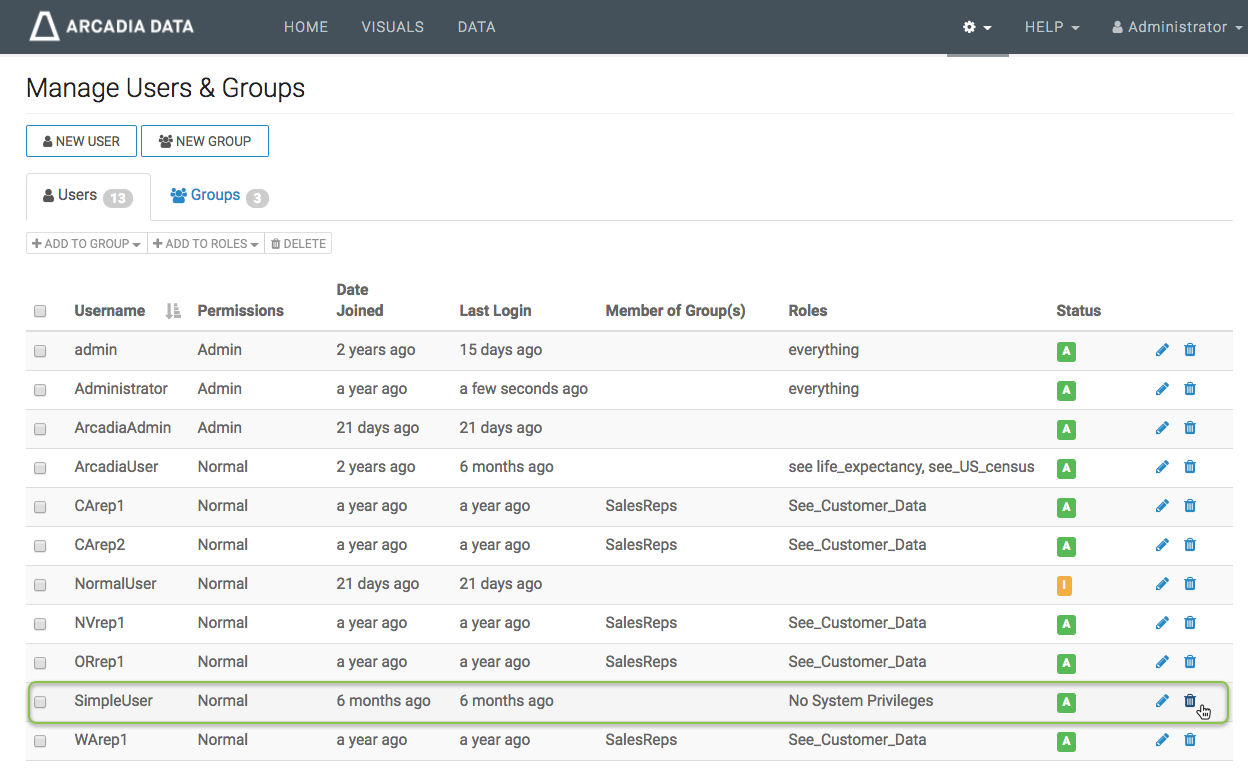Check the box for ArcadiaAdmin

tap(40, 429)
